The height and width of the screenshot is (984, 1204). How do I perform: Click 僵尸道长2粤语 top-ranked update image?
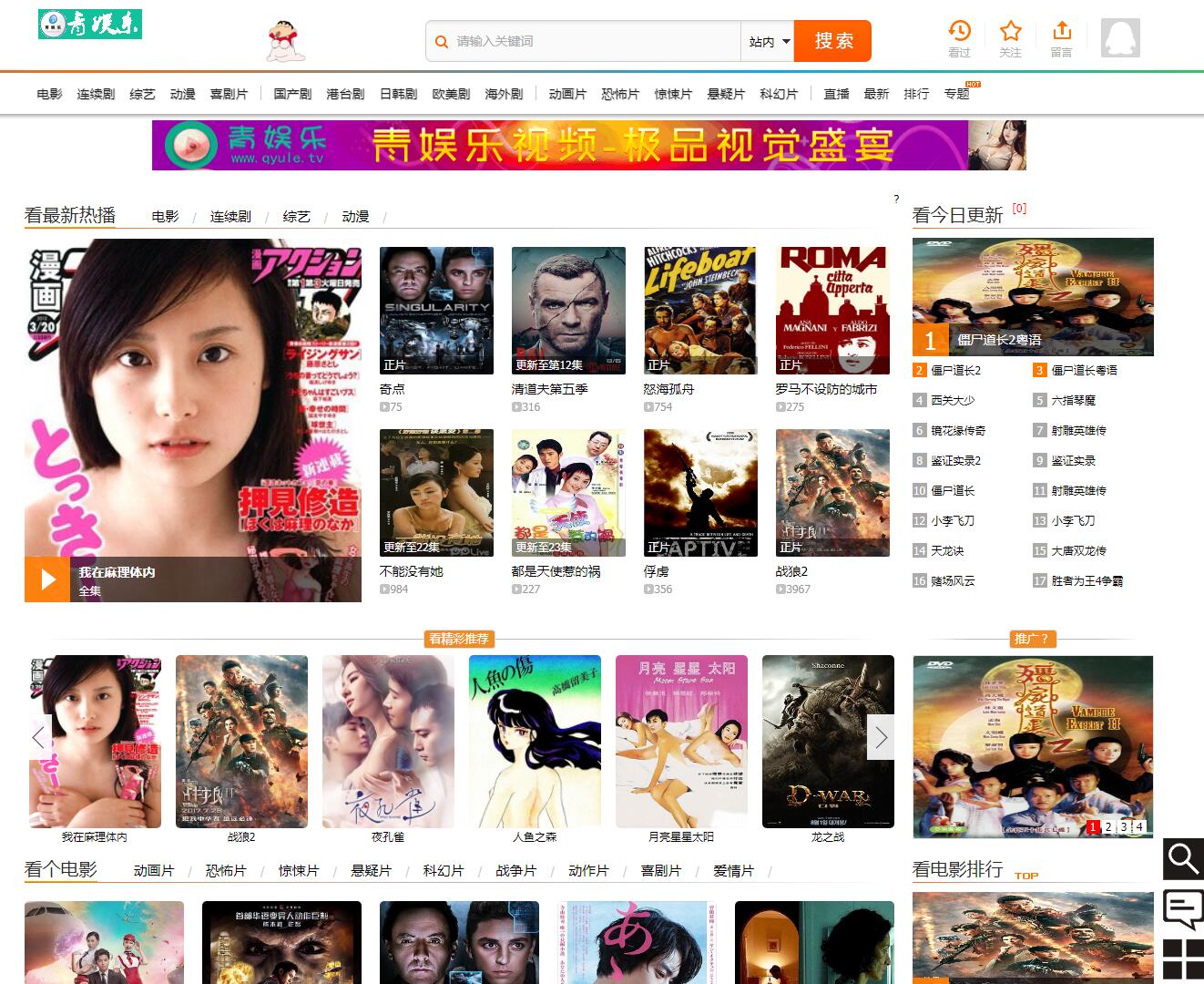[x=1033, y=297]
